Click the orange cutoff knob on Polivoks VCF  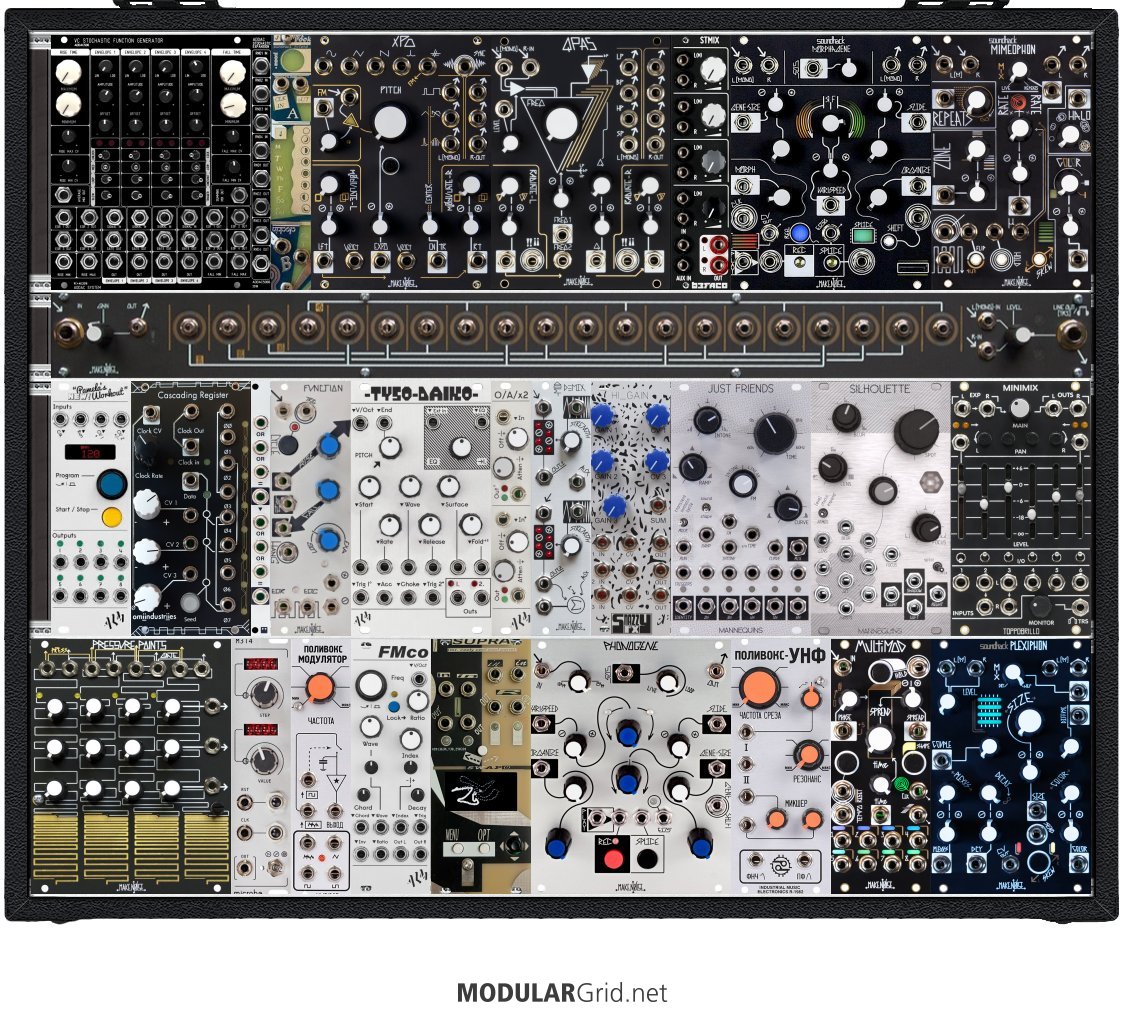tap(760, 687)
